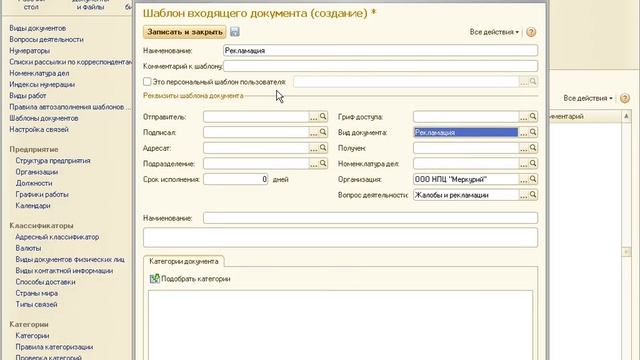Viewport: 640px width, 360px height.
Task: Open Нумераторы in sidebar
Action: [29, 51]
